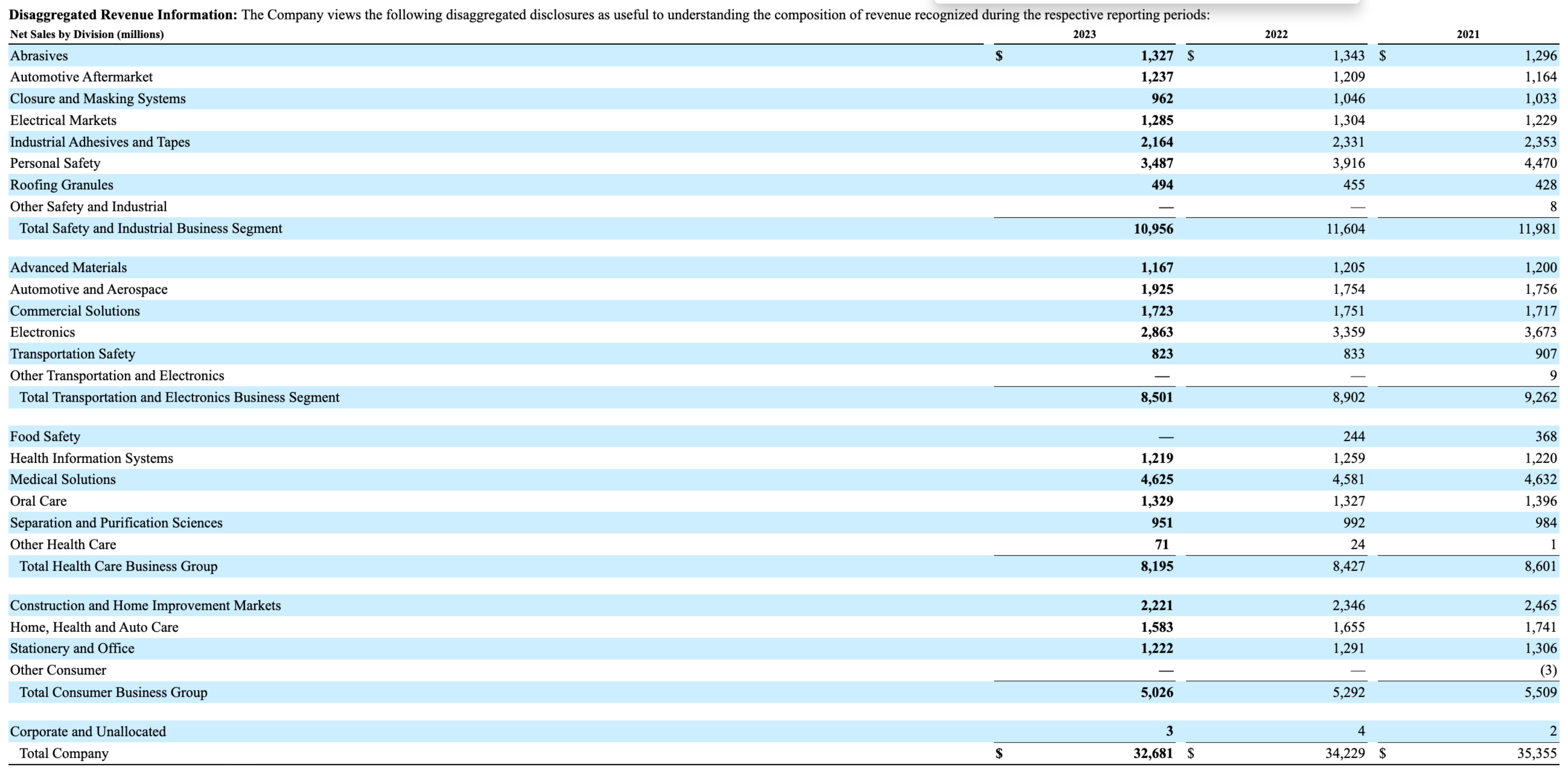1568x777 pixels.
Task: Click the Oral Care label
Action: pos(38,501)
